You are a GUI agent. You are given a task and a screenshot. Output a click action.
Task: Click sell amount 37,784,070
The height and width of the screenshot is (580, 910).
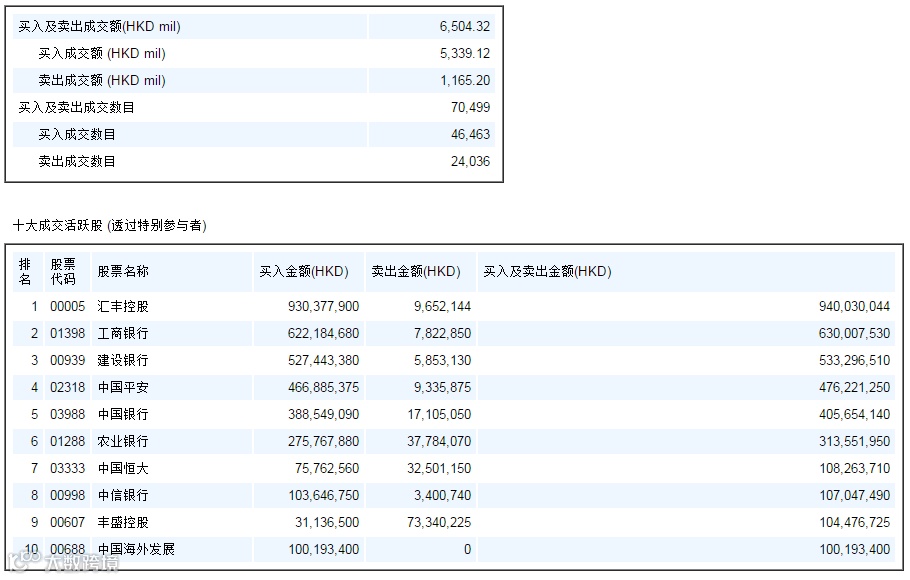439,441
